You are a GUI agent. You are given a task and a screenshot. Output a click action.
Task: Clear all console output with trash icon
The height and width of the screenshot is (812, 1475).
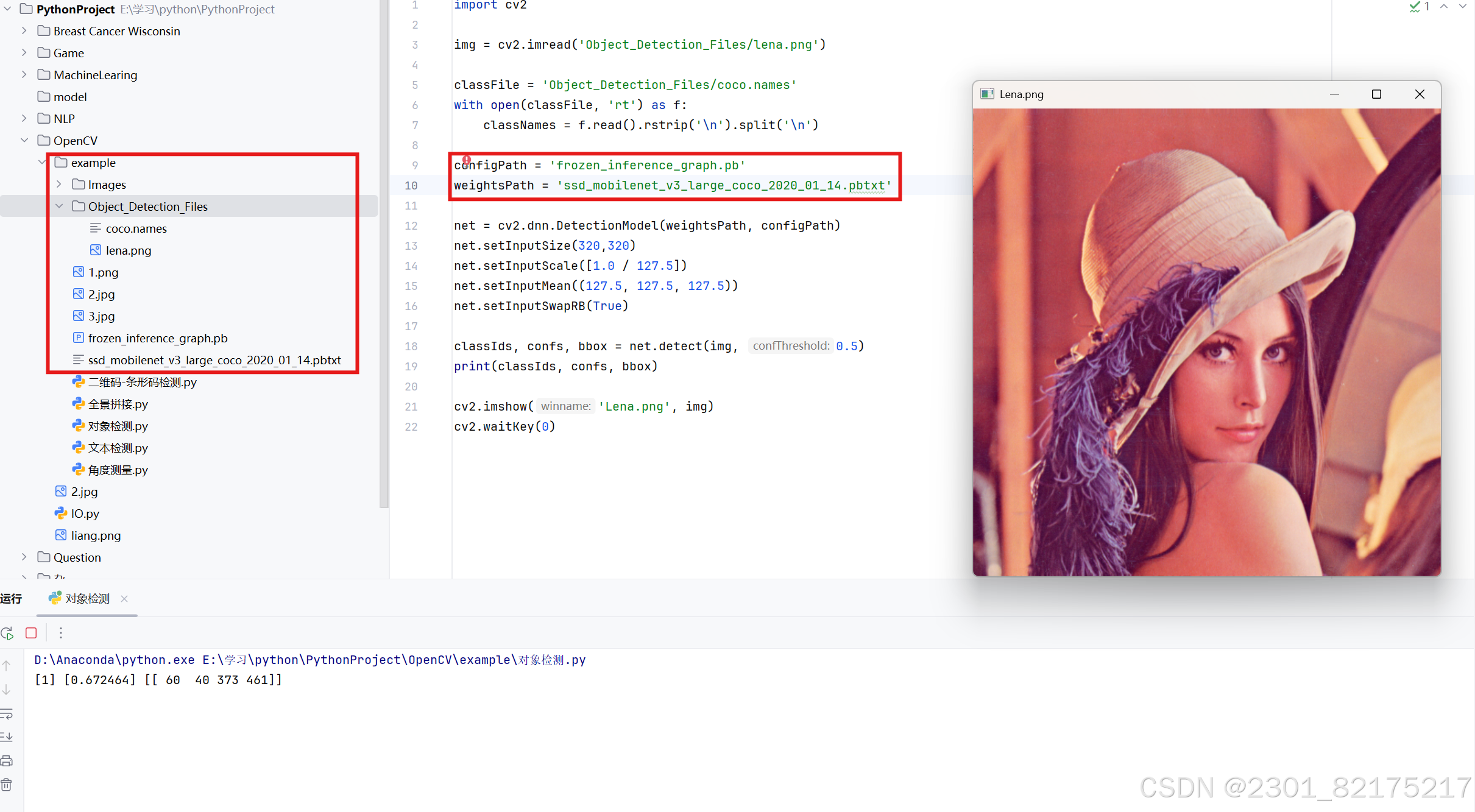pyautogui.click(x=7, y=785)
